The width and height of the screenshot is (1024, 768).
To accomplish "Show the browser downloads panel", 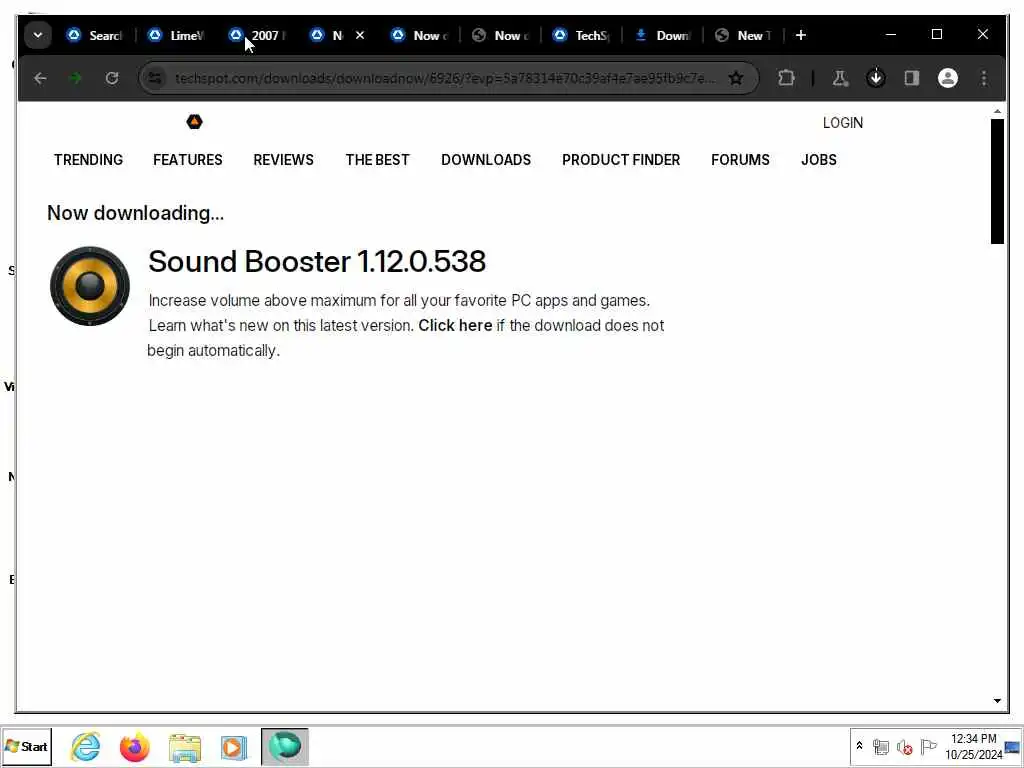I will (876, 78).
